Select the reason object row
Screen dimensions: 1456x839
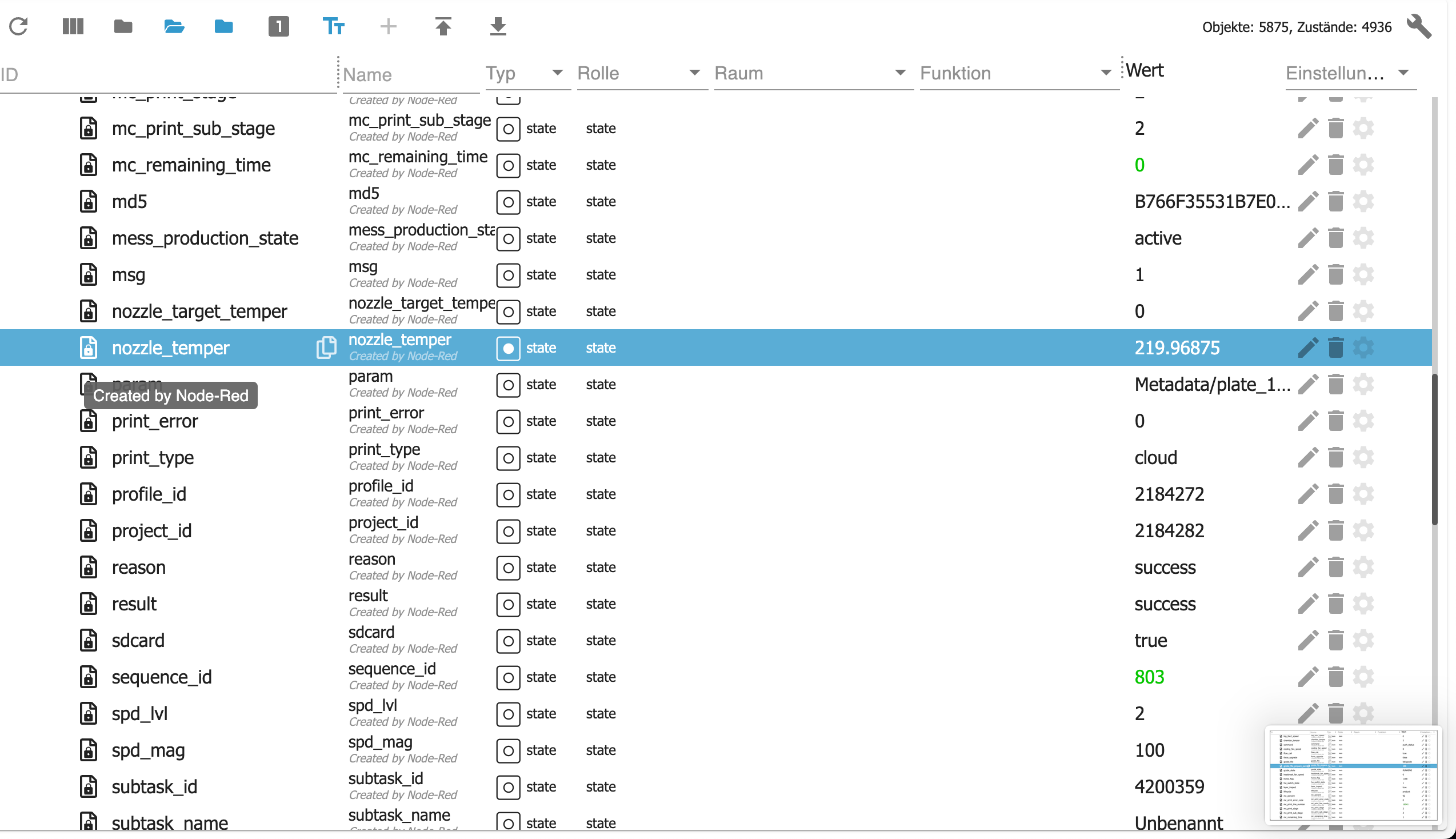(x=139, y=568)
